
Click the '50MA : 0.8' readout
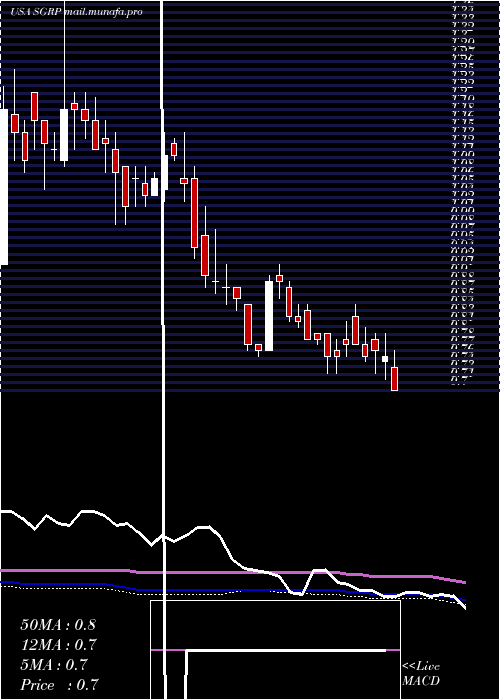58,625
